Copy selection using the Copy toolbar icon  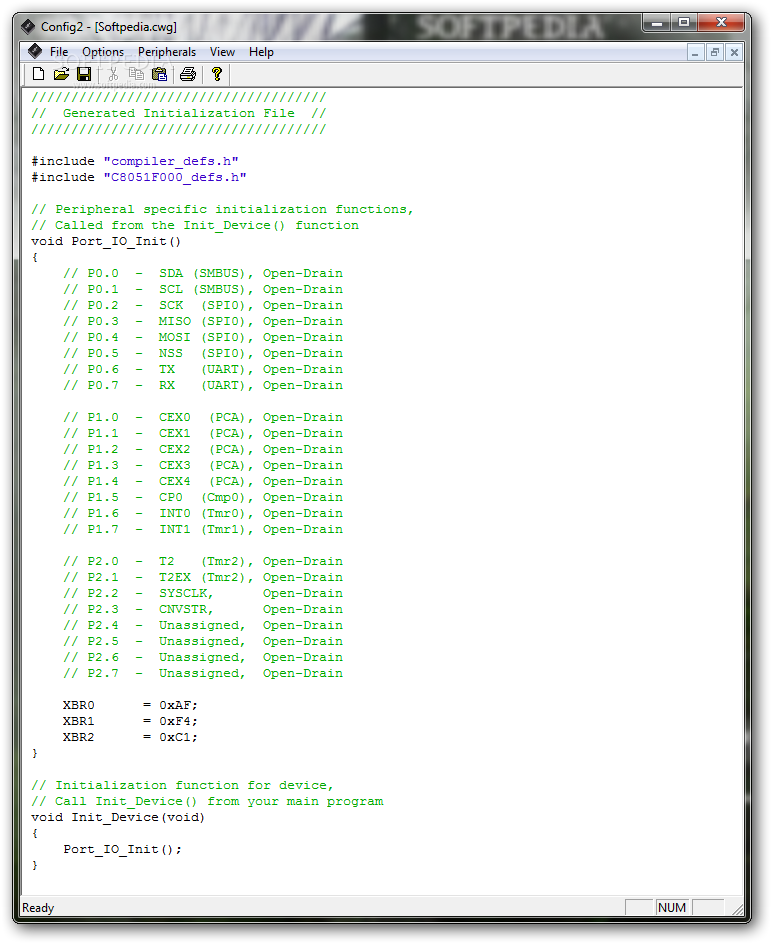coord(136,74)
